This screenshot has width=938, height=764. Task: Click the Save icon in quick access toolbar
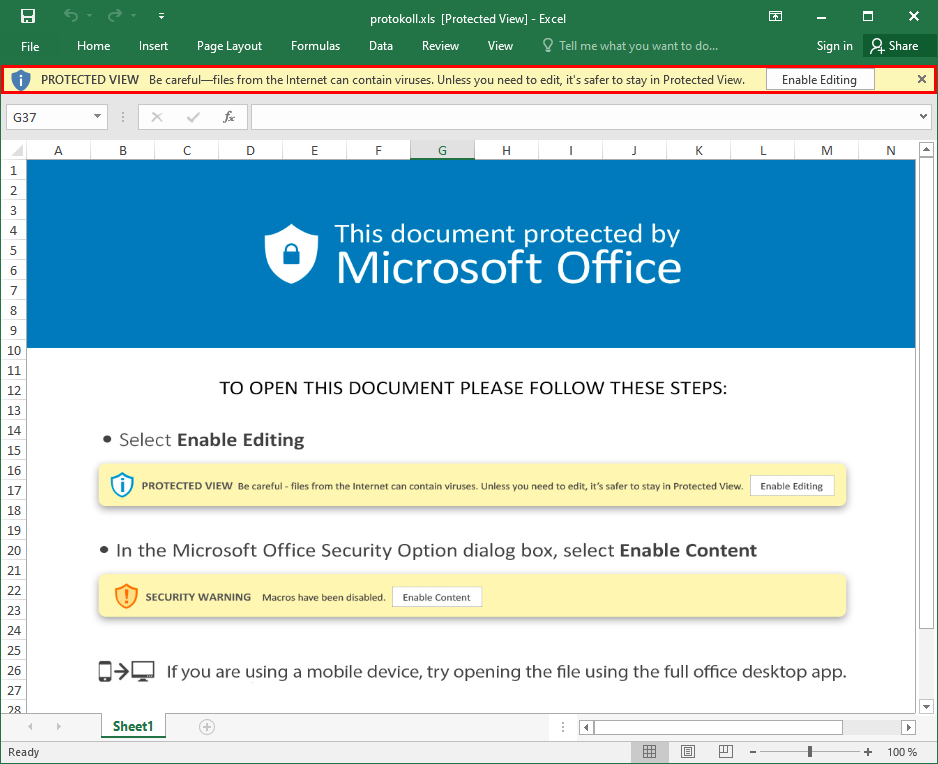[28, 16]
